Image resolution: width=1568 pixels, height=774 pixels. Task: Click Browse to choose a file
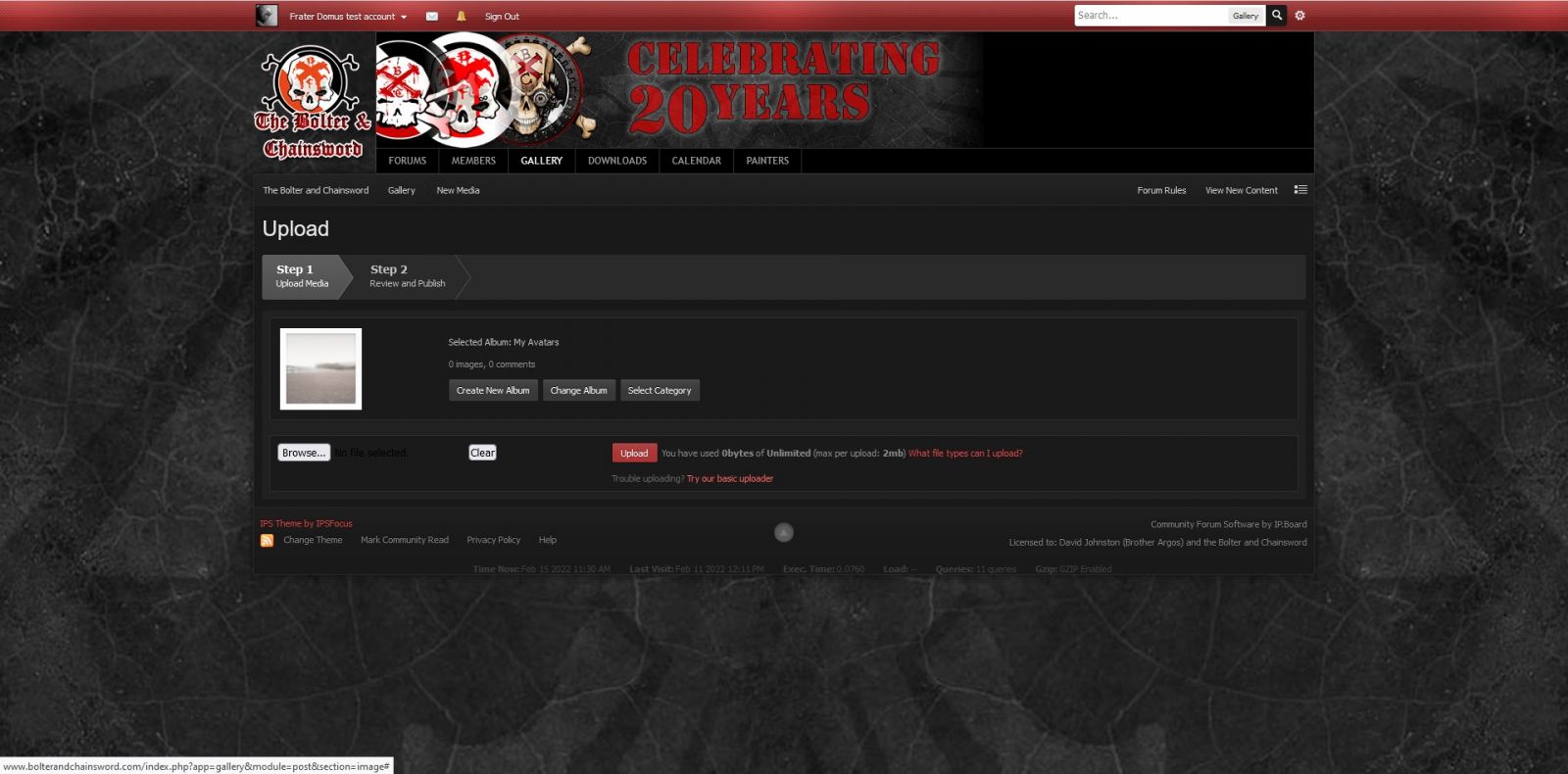[x=304, y=453]
